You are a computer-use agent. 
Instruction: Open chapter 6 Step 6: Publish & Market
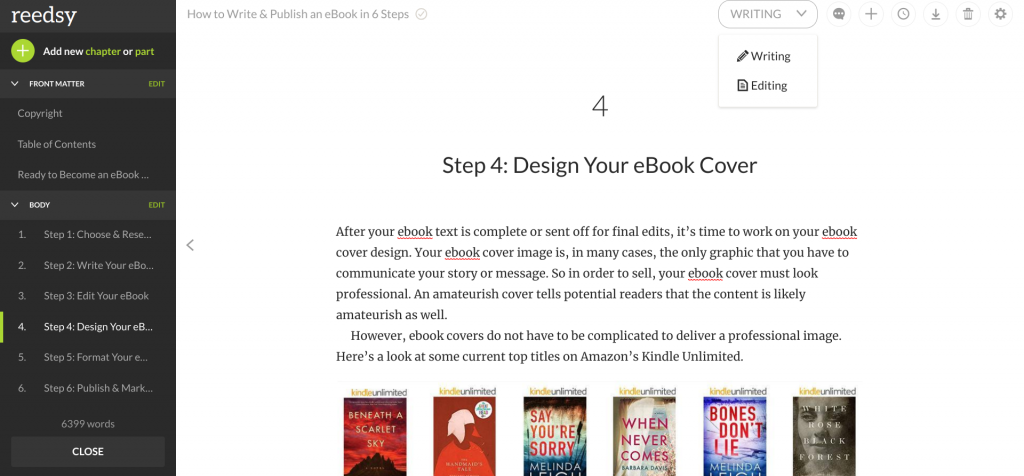click(88, 388)
